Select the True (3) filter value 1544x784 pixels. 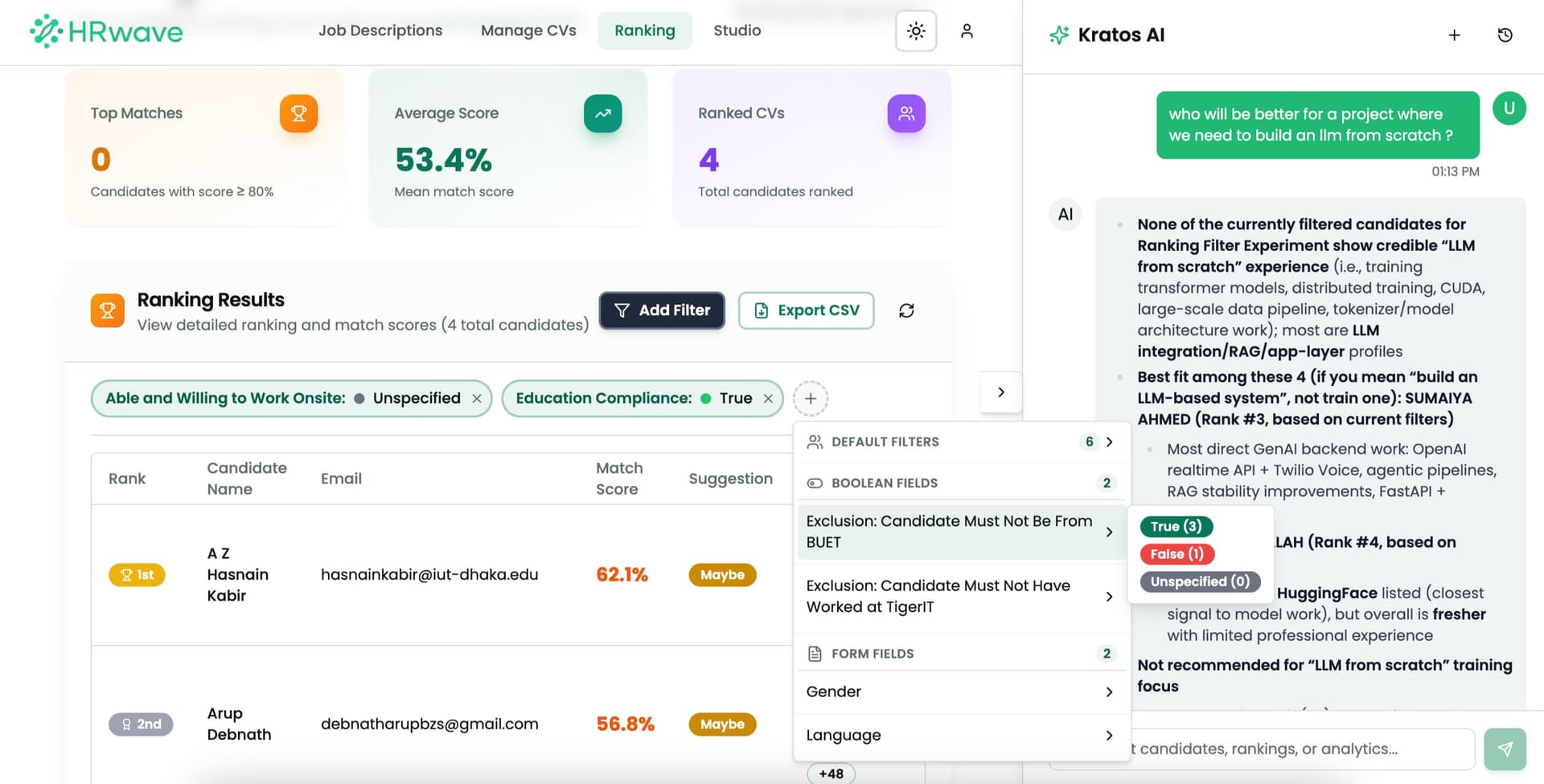click(x=1175, y=526)
